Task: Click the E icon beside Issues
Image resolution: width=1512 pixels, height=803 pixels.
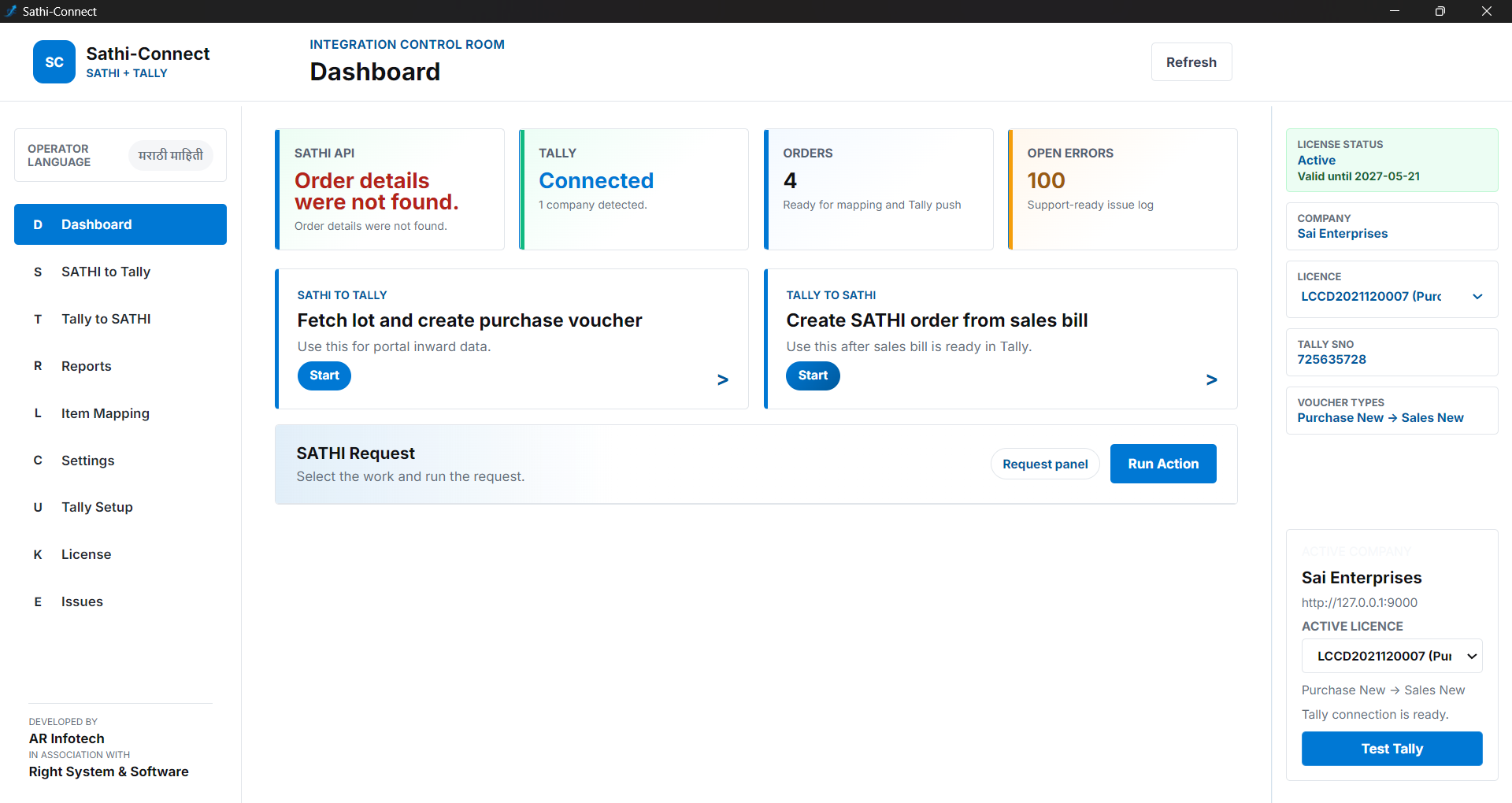Action: tap(38, 601)
